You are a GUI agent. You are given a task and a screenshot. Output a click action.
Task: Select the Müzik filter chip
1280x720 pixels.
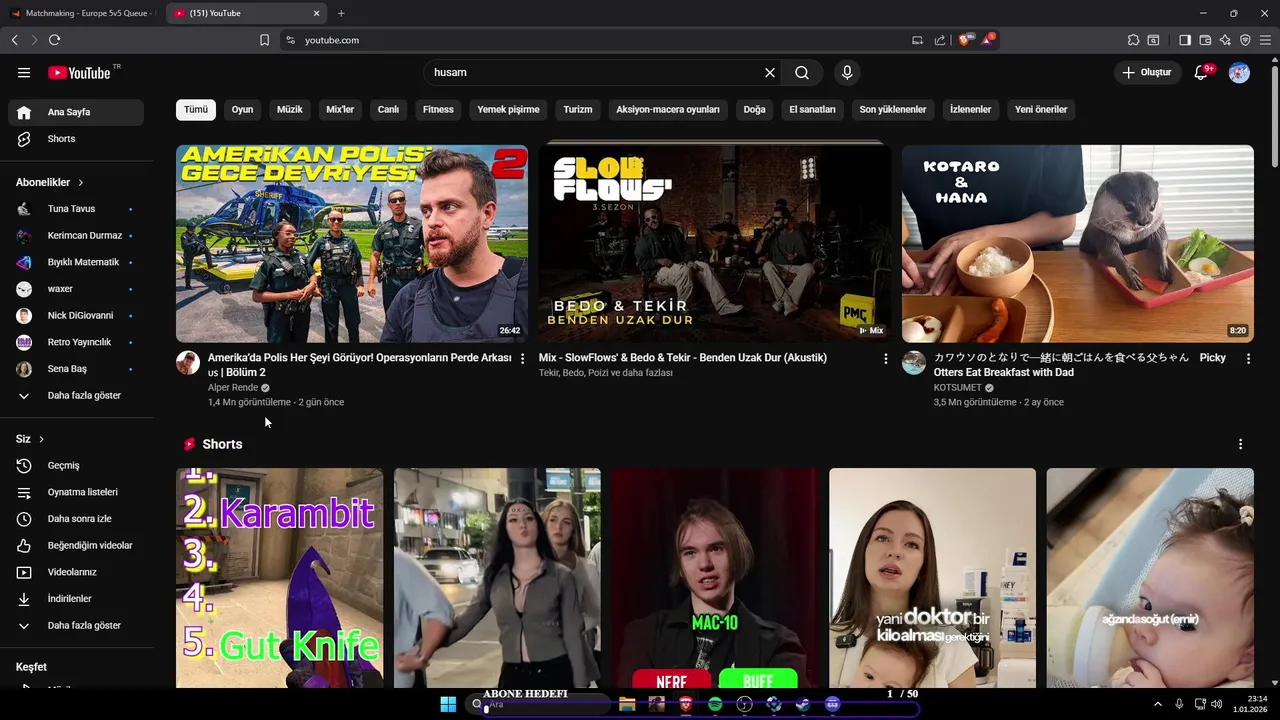[290, 109]
